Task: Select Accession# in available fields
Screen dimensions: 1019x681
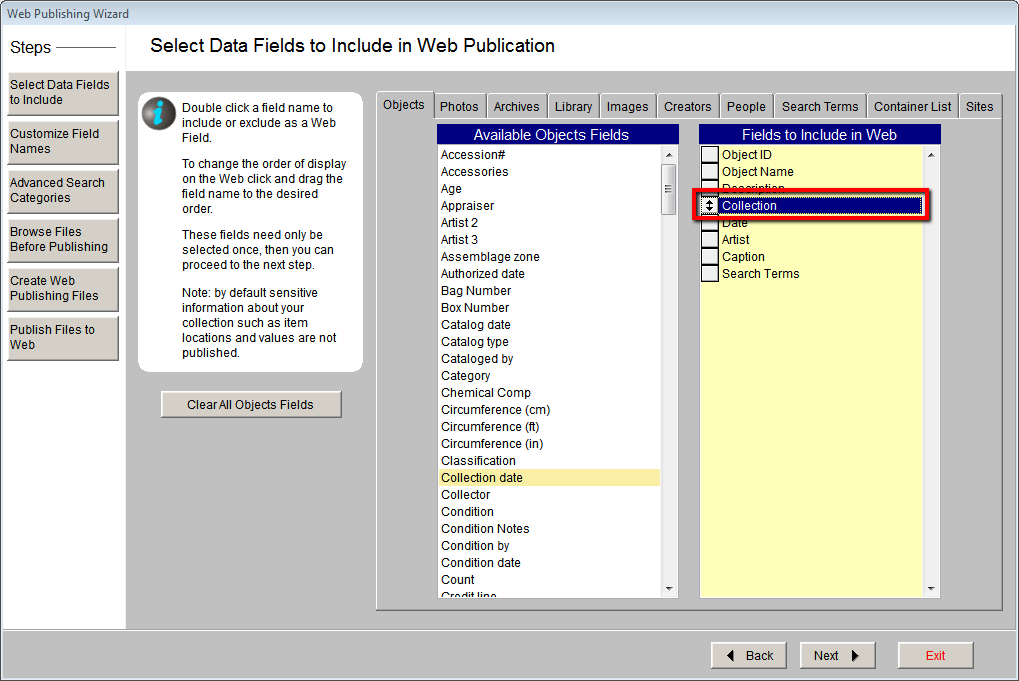Action: 550,155
